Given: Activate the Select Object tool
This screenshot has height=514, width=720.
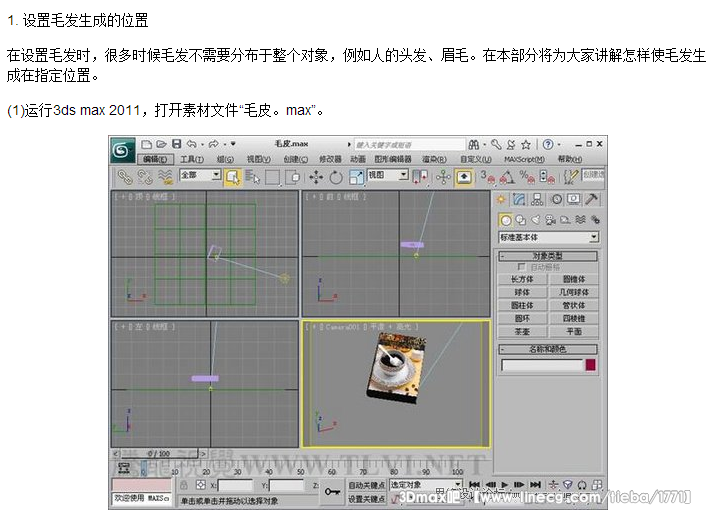Looking at the screenshot, I should [x=233, y=177].
